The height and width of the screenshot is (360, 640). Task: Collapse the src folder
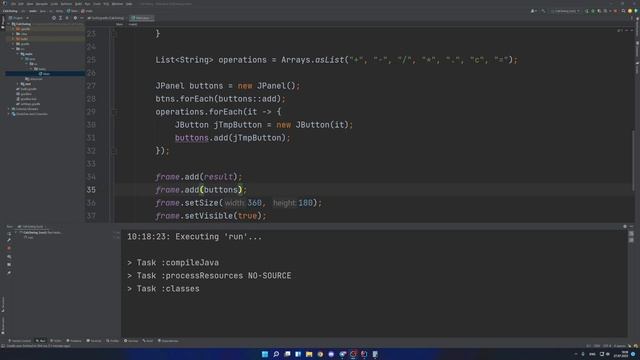(x=13, y=49)
